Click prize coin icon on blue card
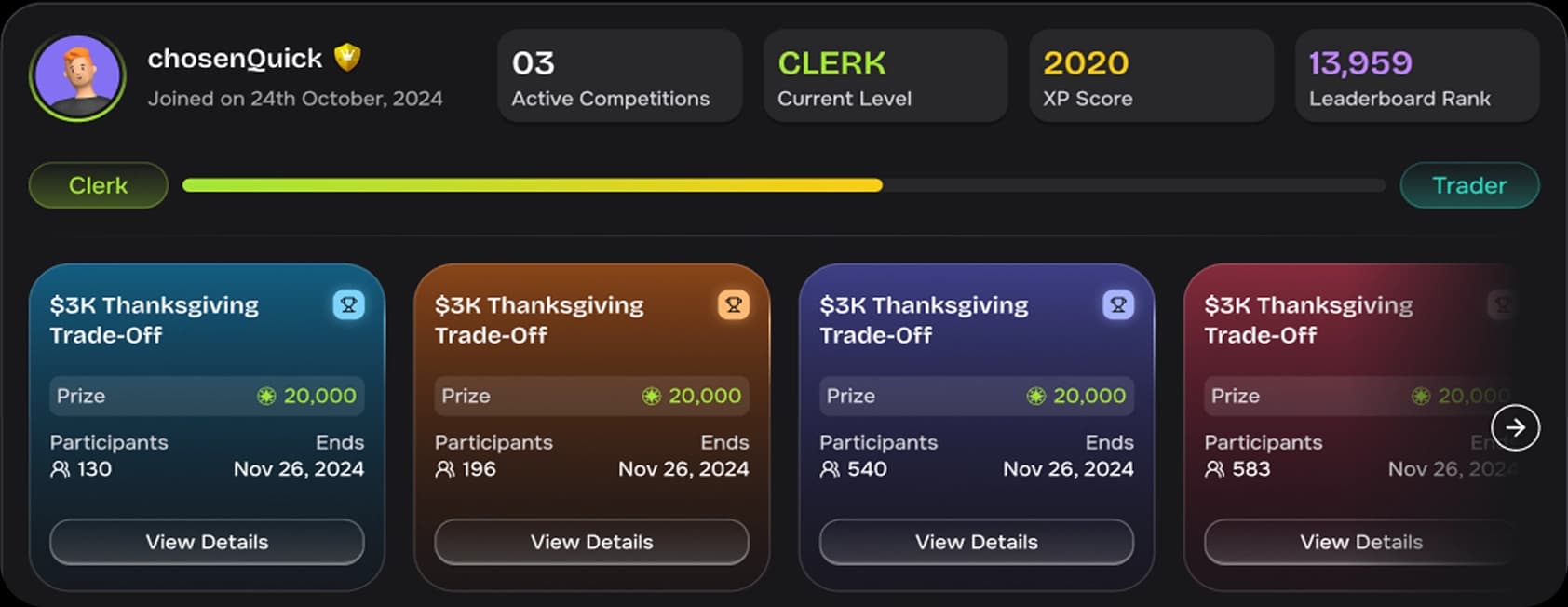1568x607 pixels. (266, 397)
